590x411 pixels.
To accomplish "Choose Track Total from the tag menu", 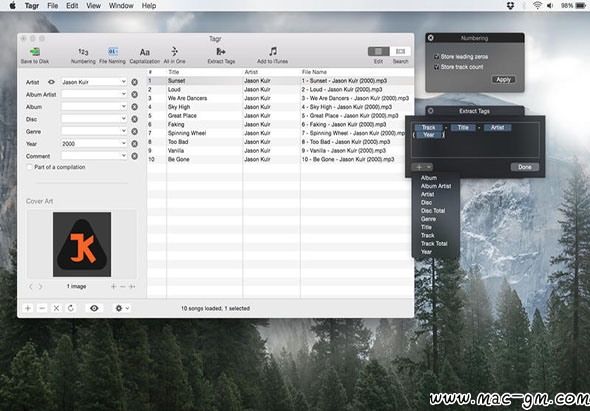I will click(x=434, y=244).
